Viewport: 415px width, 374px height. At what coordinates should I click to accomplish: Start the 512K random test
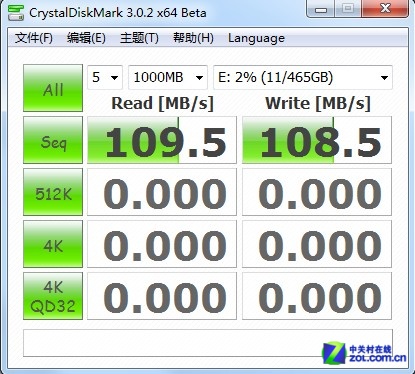coord(53,192)
